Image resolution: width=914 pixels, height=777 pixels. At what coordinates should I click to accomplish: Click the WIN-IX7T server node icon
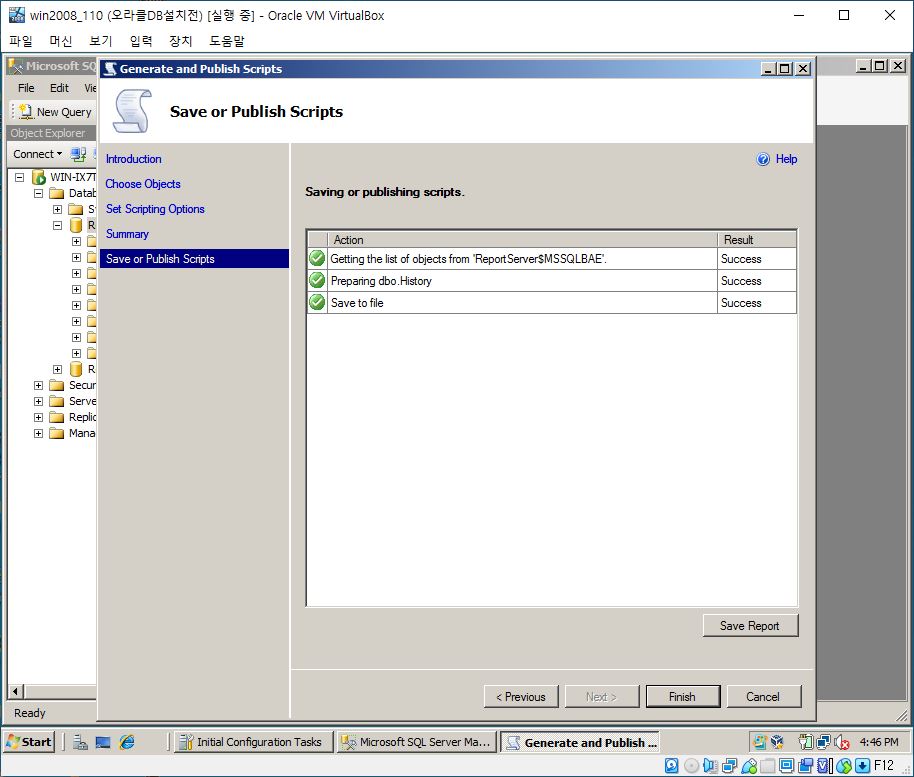(x=38, y=177)
